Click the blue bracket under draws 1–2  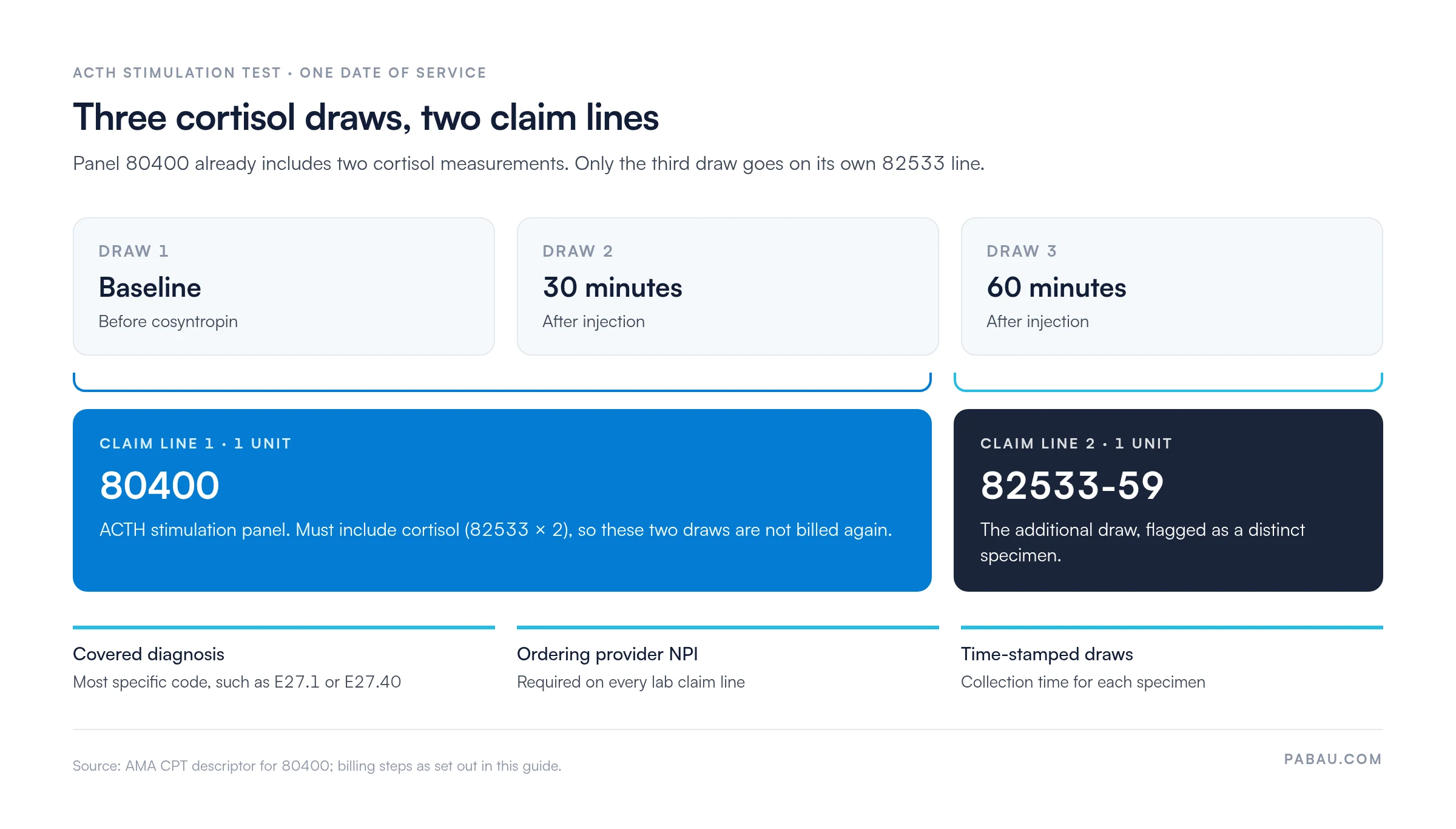502,383
